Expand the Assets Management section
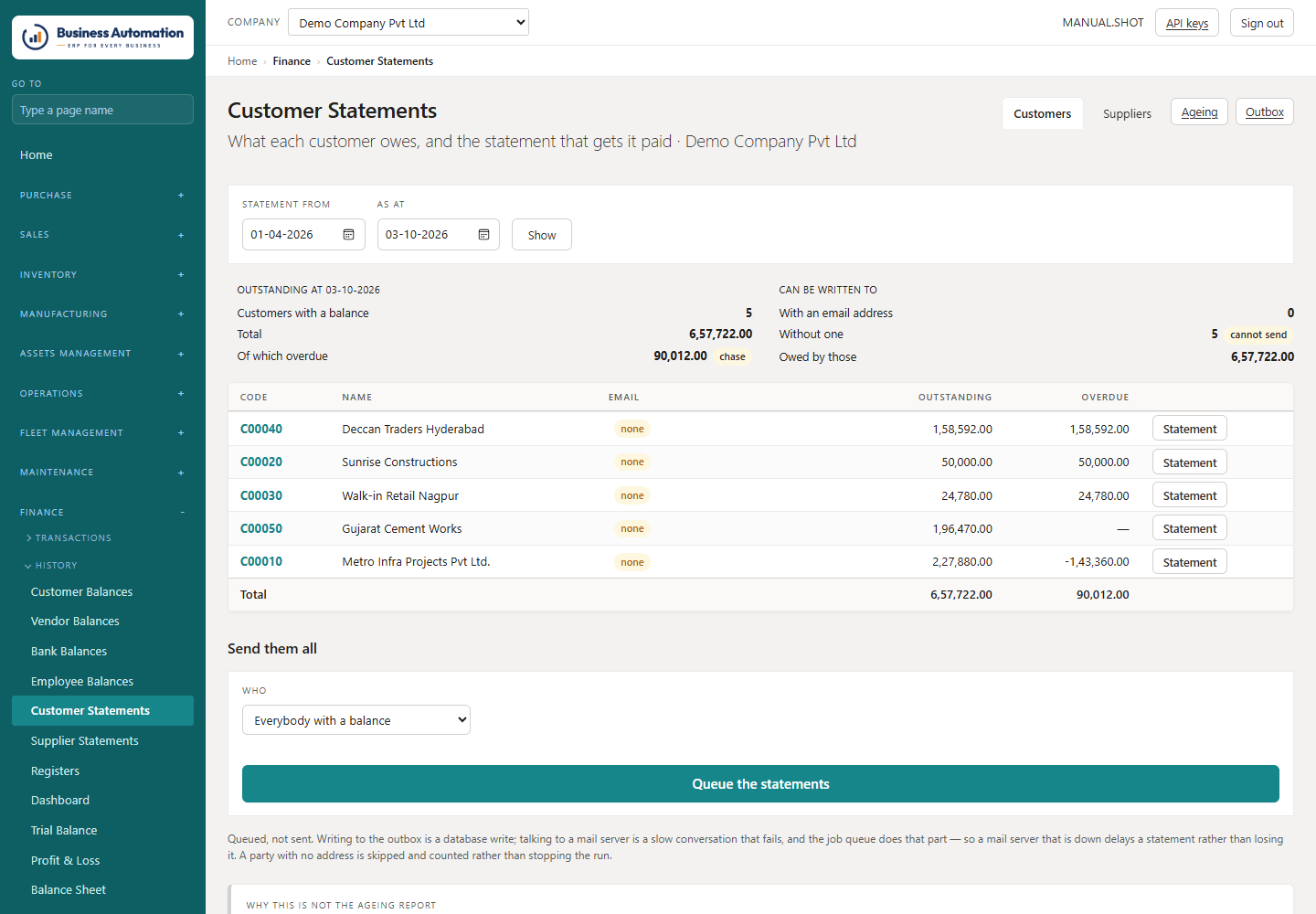The height and width of the screenshot is (914, 1316). pyautogui.click(x=102, y=354)
